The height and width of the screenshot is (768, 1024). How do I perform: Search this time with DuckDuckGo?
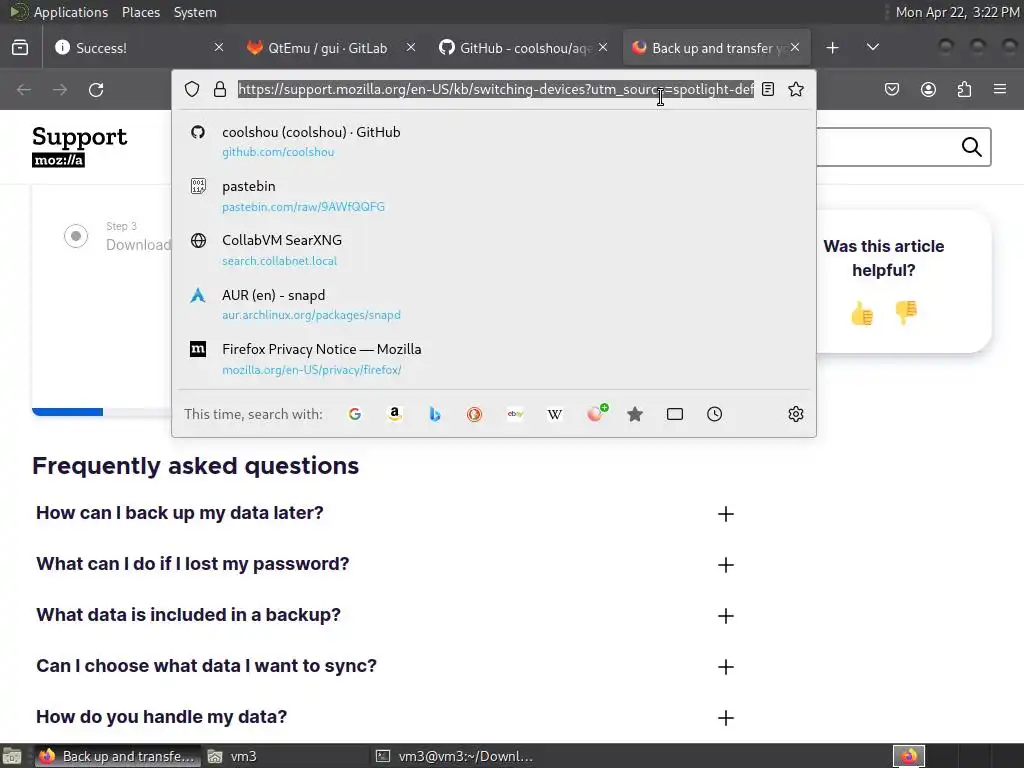tap(474, 414)
